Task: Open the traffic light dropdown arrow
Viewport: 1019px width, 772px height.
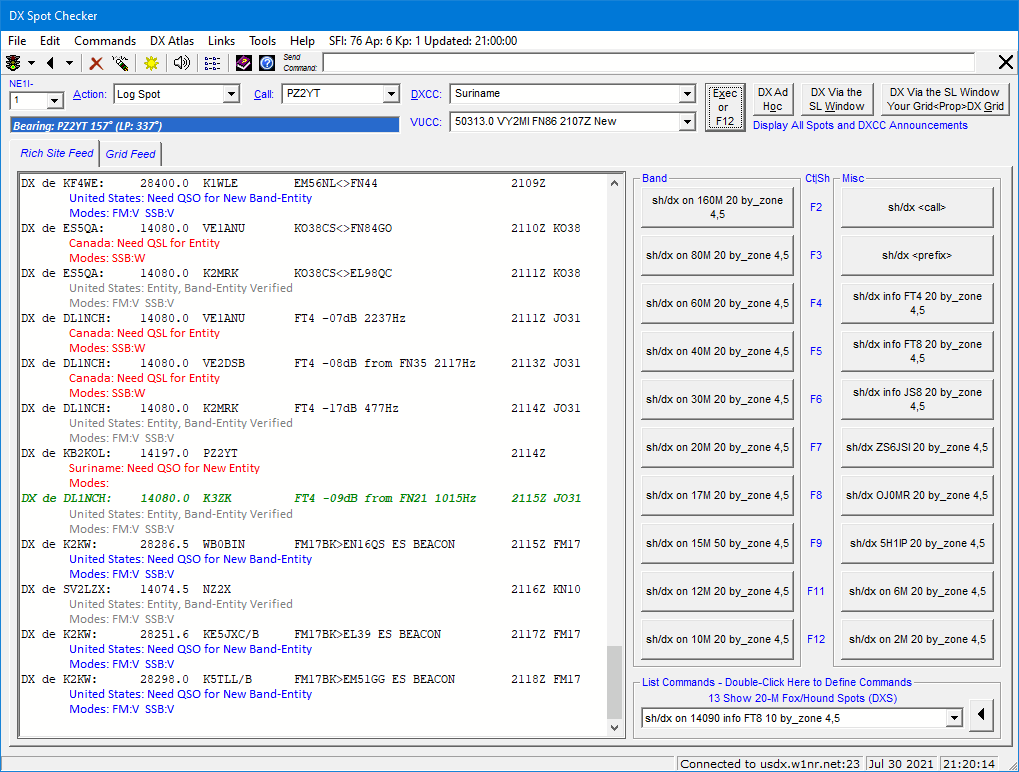Action: pyautogui.click(x=31, y=63)
